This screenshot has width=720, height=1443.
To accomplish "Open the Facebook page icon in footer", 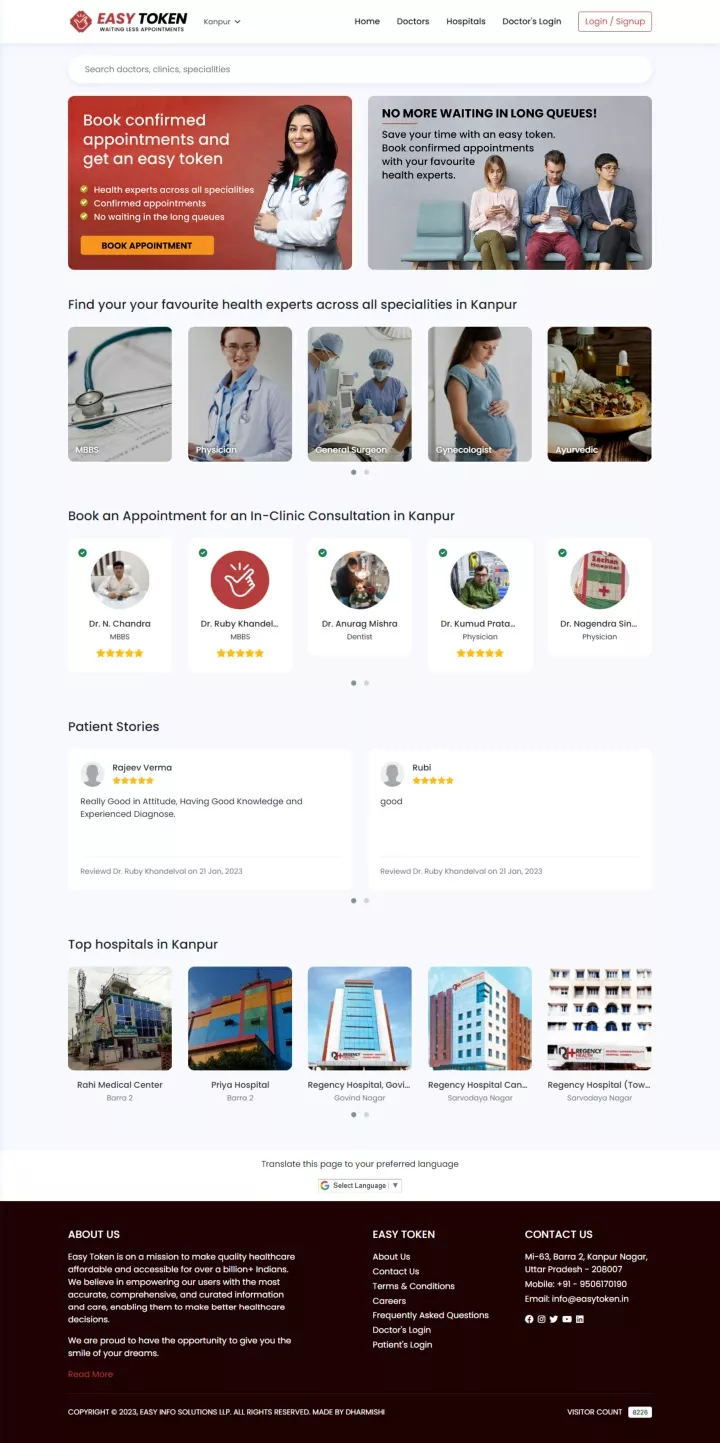I will click(x=529, y=1319).
